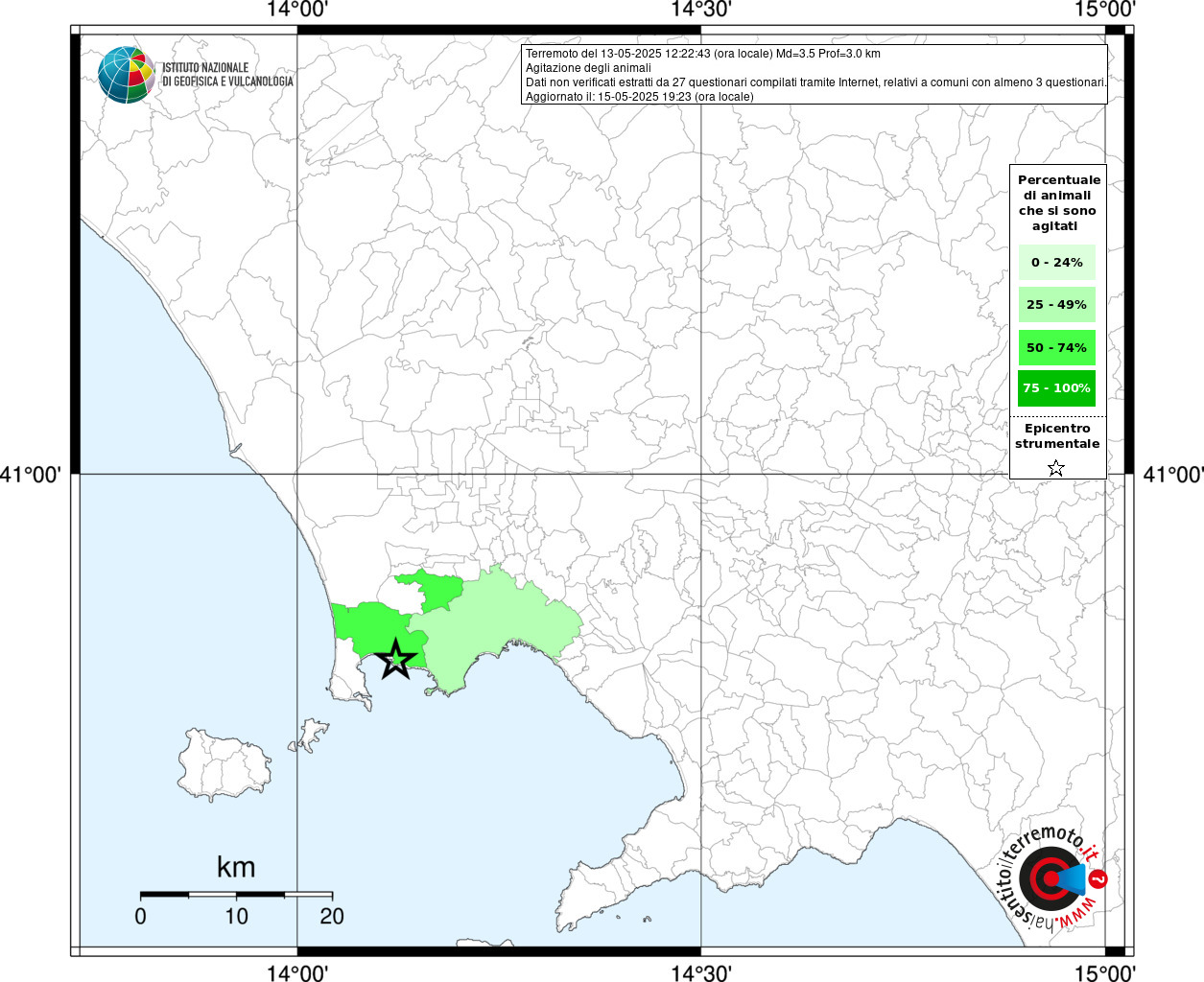Select the 0 - 24% legend swatch

coord(1056,263)
